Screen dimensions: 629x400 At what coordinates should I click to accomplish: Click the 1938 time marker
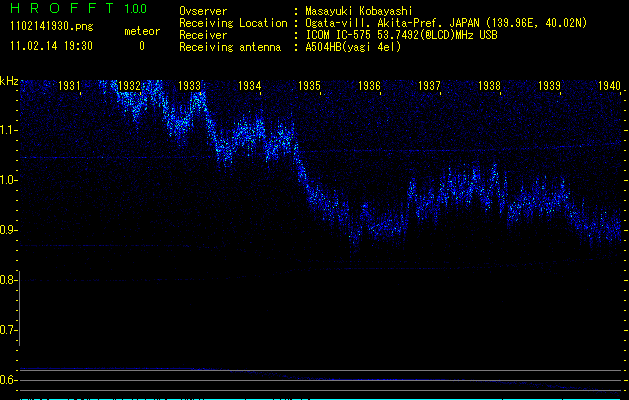pos(489,86)
